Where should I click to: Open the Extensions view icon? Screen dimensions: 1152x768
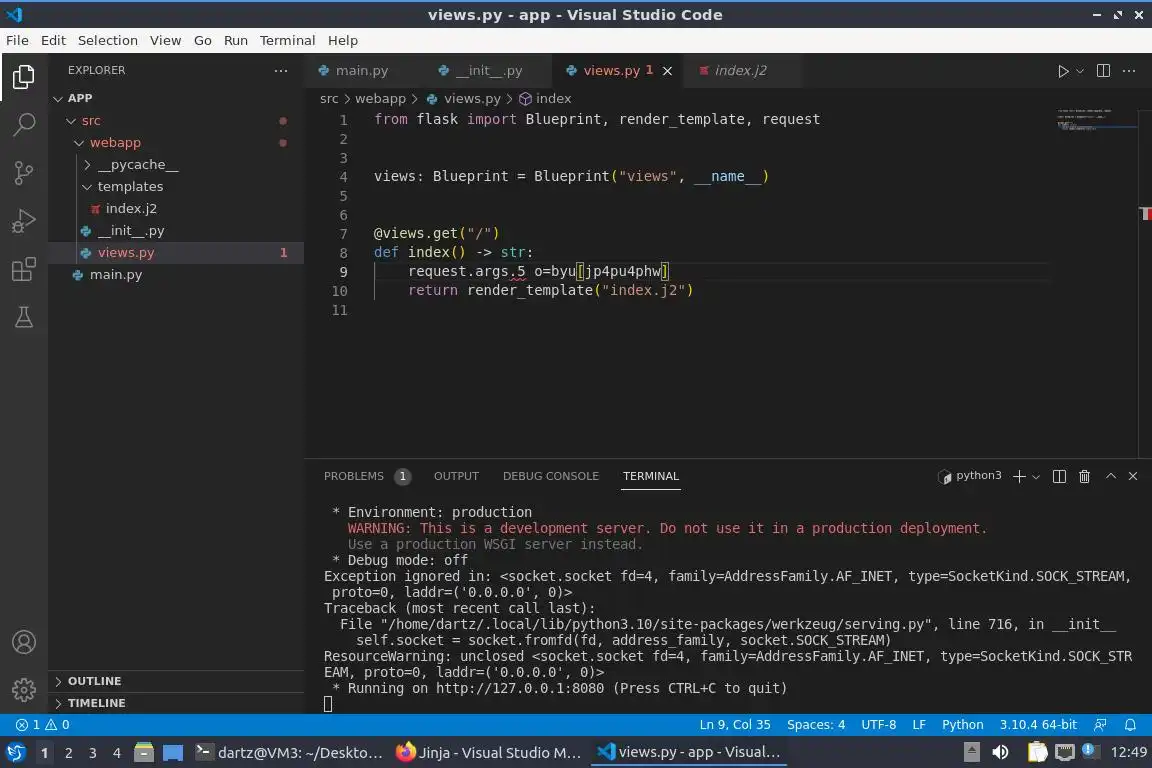click(x=24, y=269)
